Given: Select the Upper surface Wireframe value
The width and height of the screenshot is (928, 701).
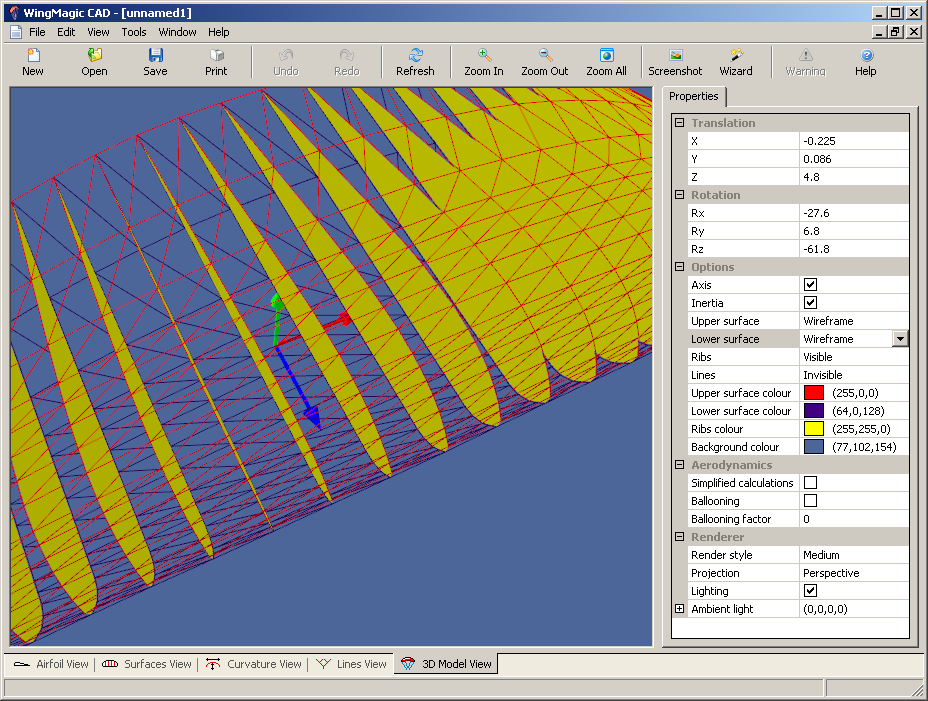Looking at the screenshot, I should click(853, 321).
